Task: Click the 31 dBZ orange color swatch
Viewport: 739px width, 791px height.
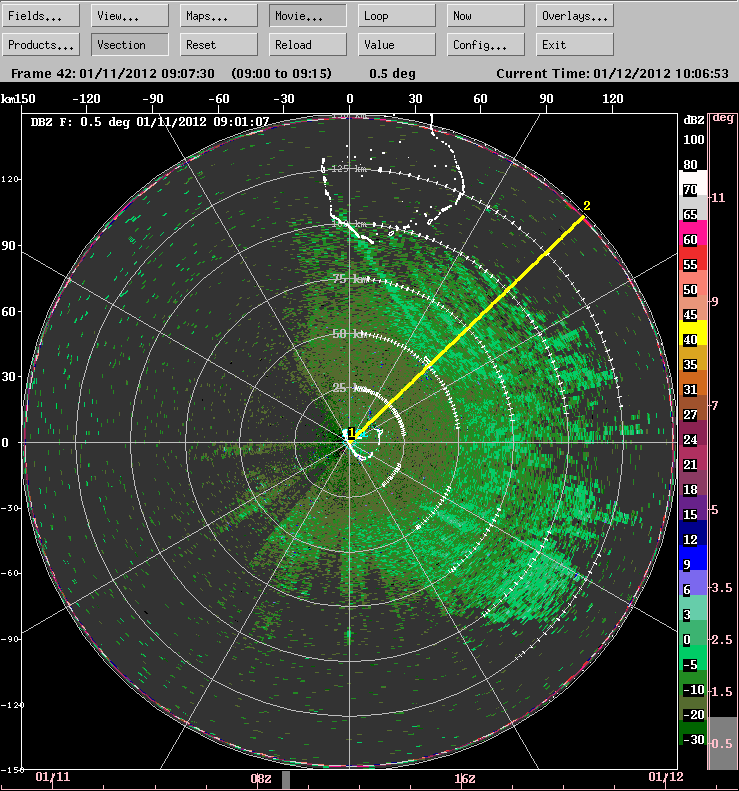Action: tap(693, 383)
